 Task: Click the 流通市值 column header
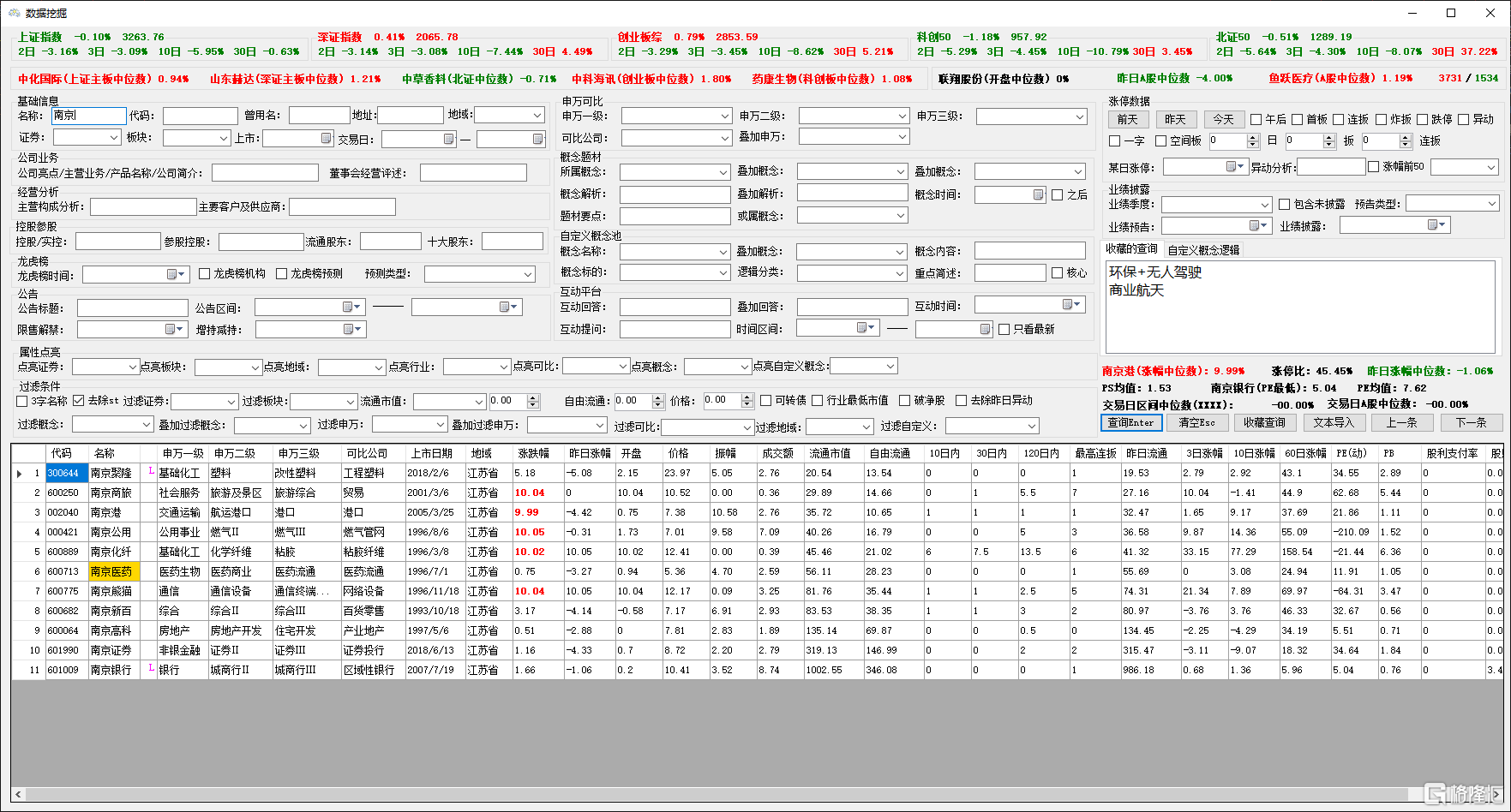[x=833, y=453]
